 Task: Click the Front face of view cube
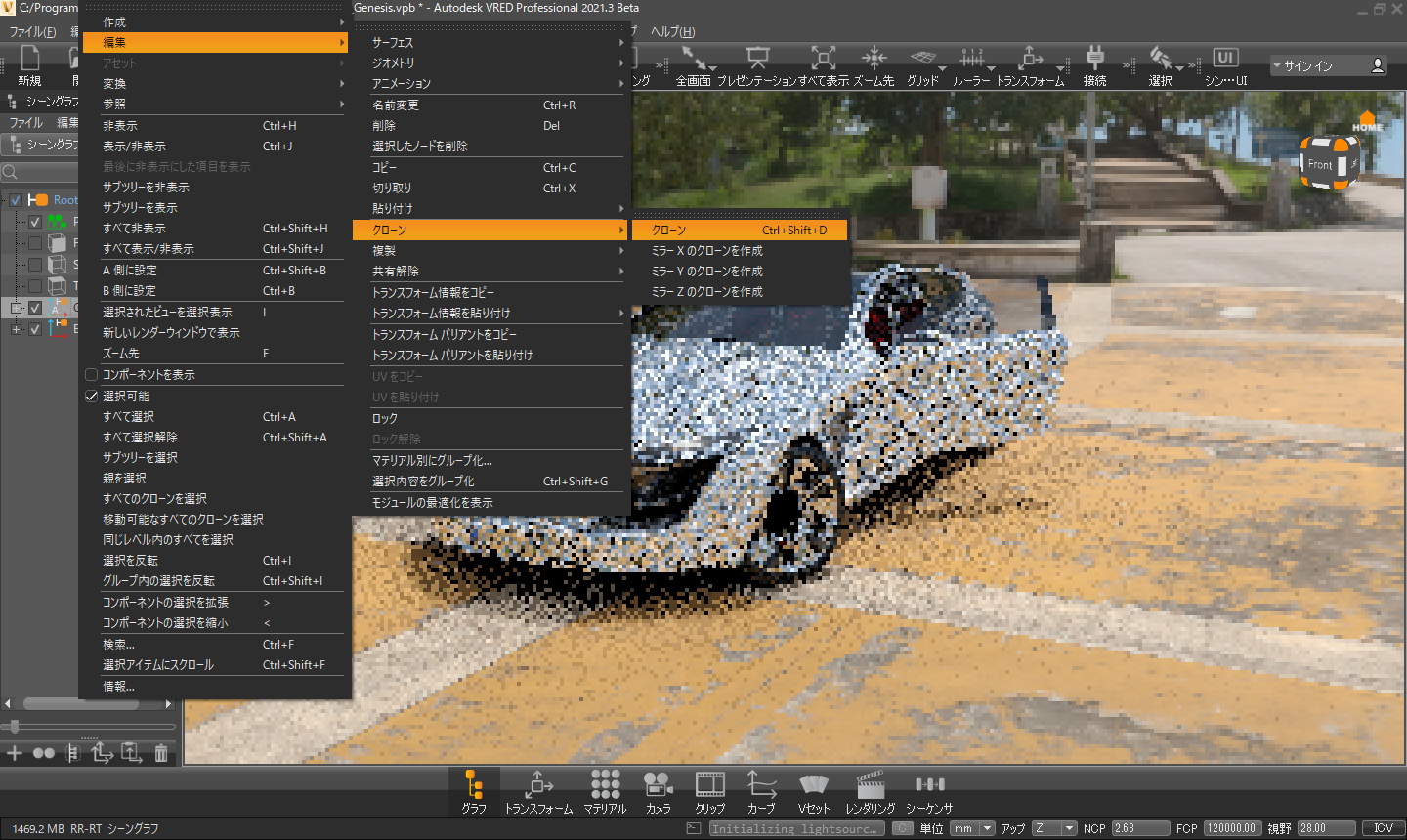1321,165
